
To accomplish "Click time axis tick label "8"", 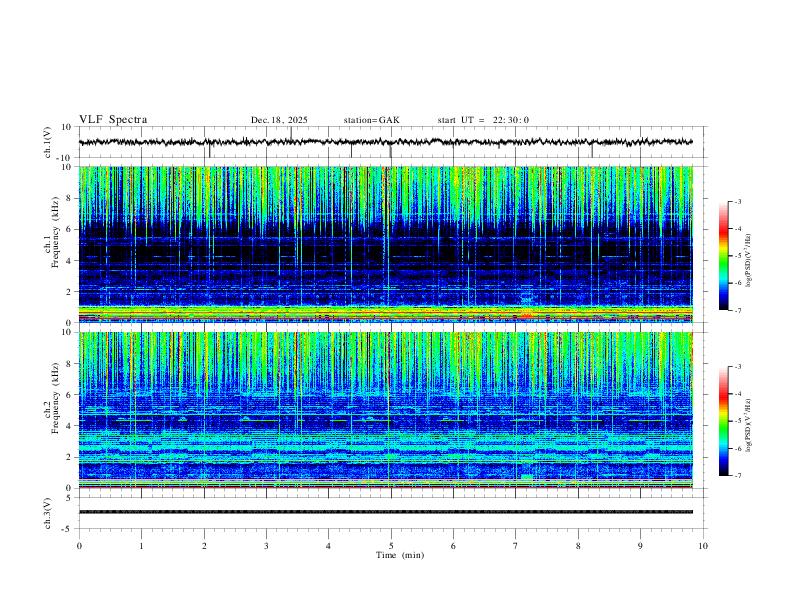I will (578, 546).
